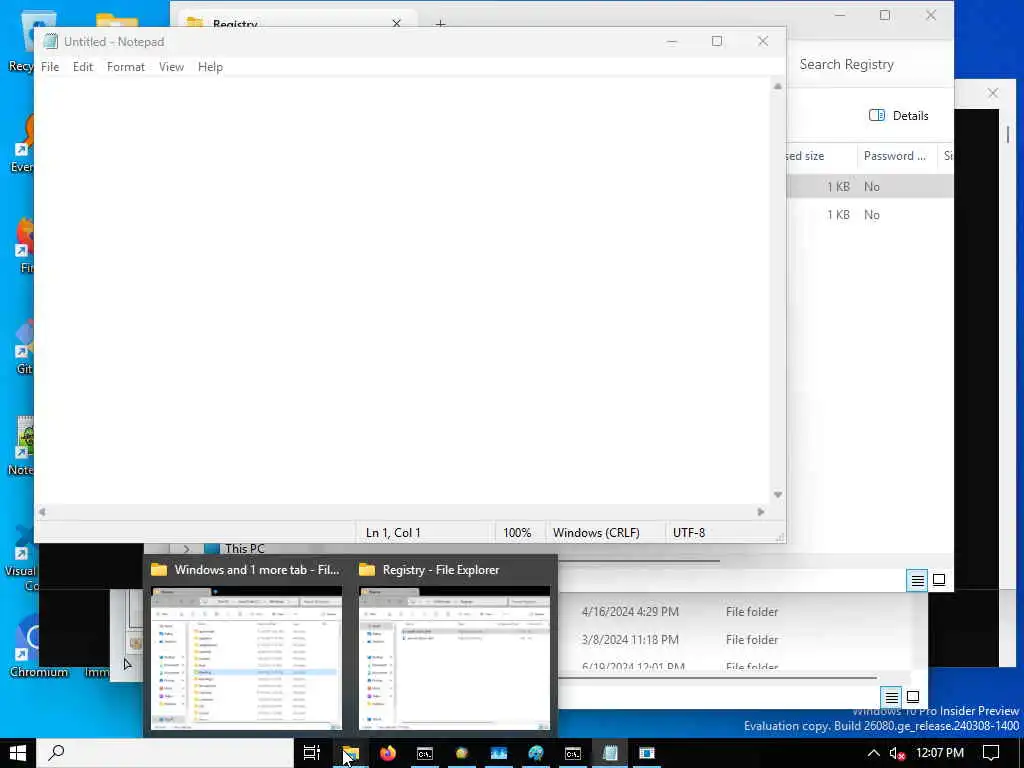
Task: Click 'Ln 1, Col 1' in status bar
Action: (x=393, y=532)
